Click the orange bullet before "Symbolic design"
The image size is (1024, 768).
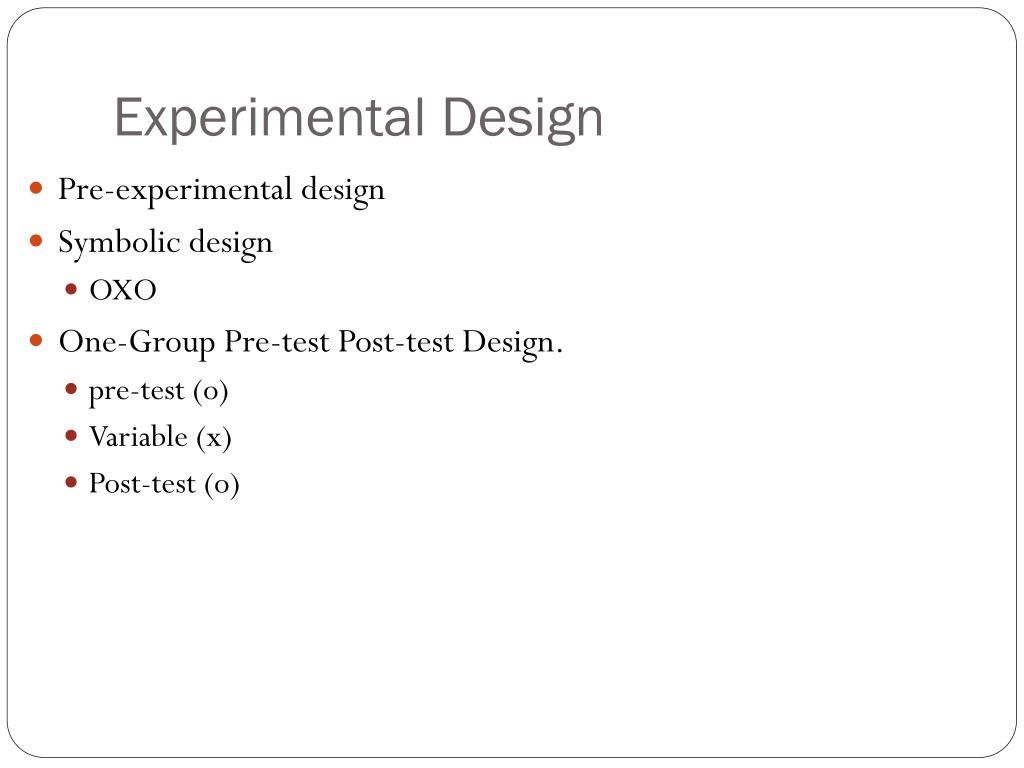click(x=36, y=241)
